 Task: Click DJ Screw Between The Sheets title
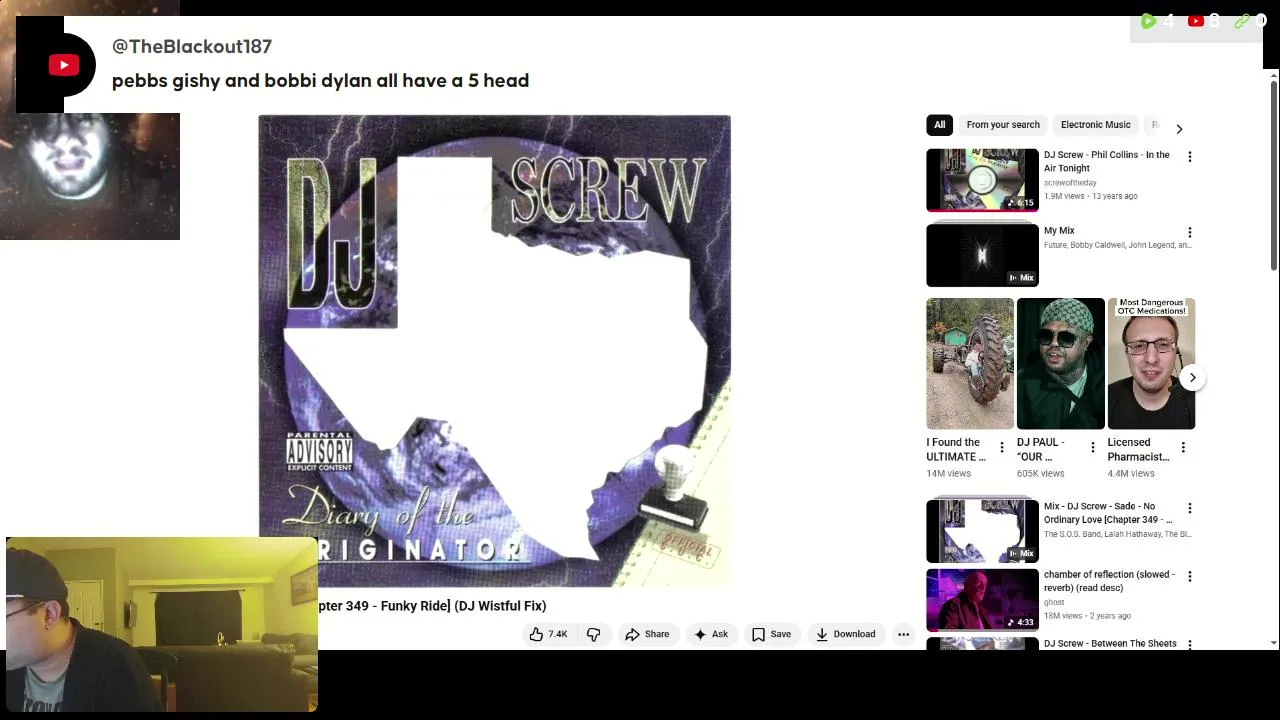click(x=1110, y=644)
